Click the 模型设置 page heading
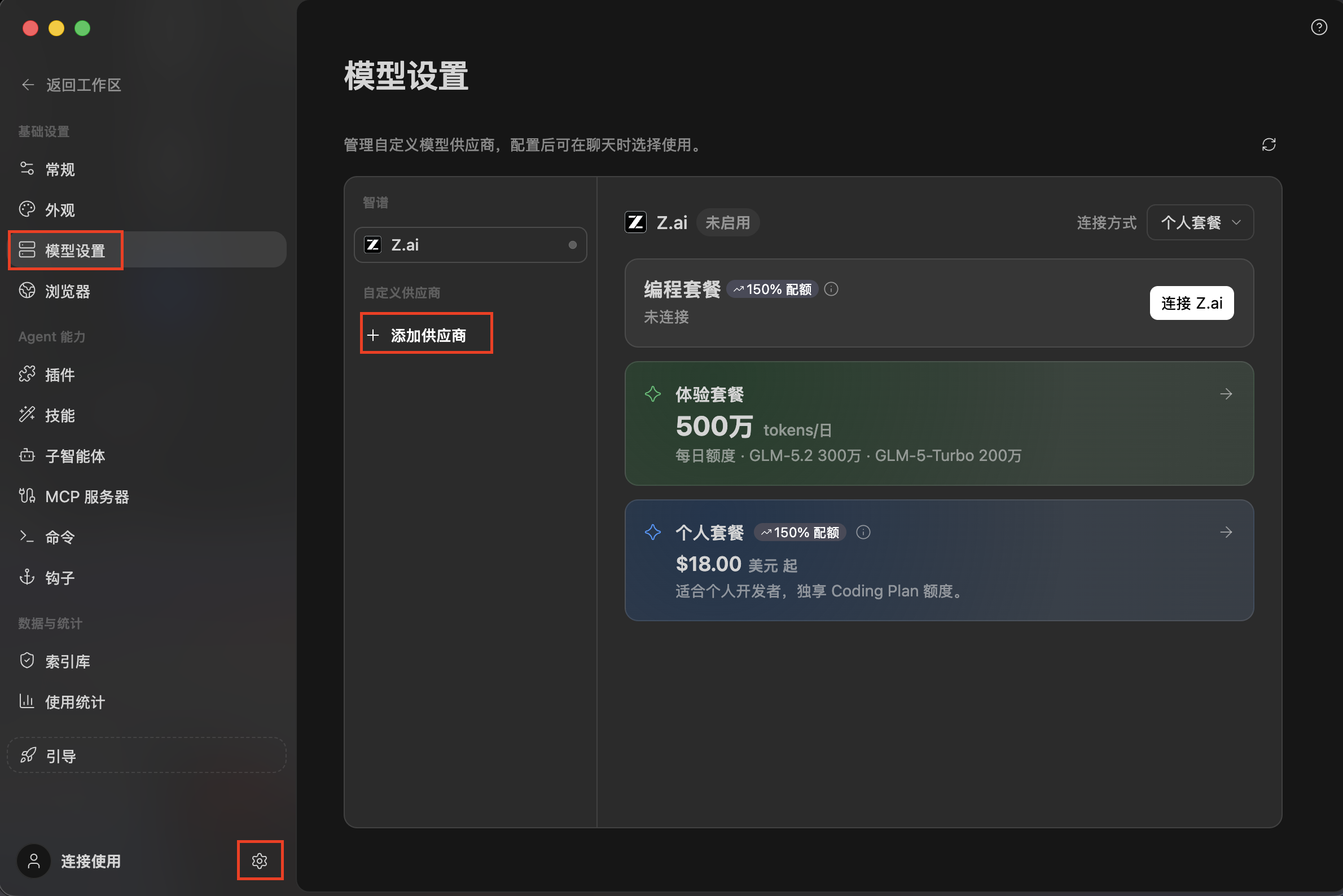 pyautogui.click(x=406, y=76)
